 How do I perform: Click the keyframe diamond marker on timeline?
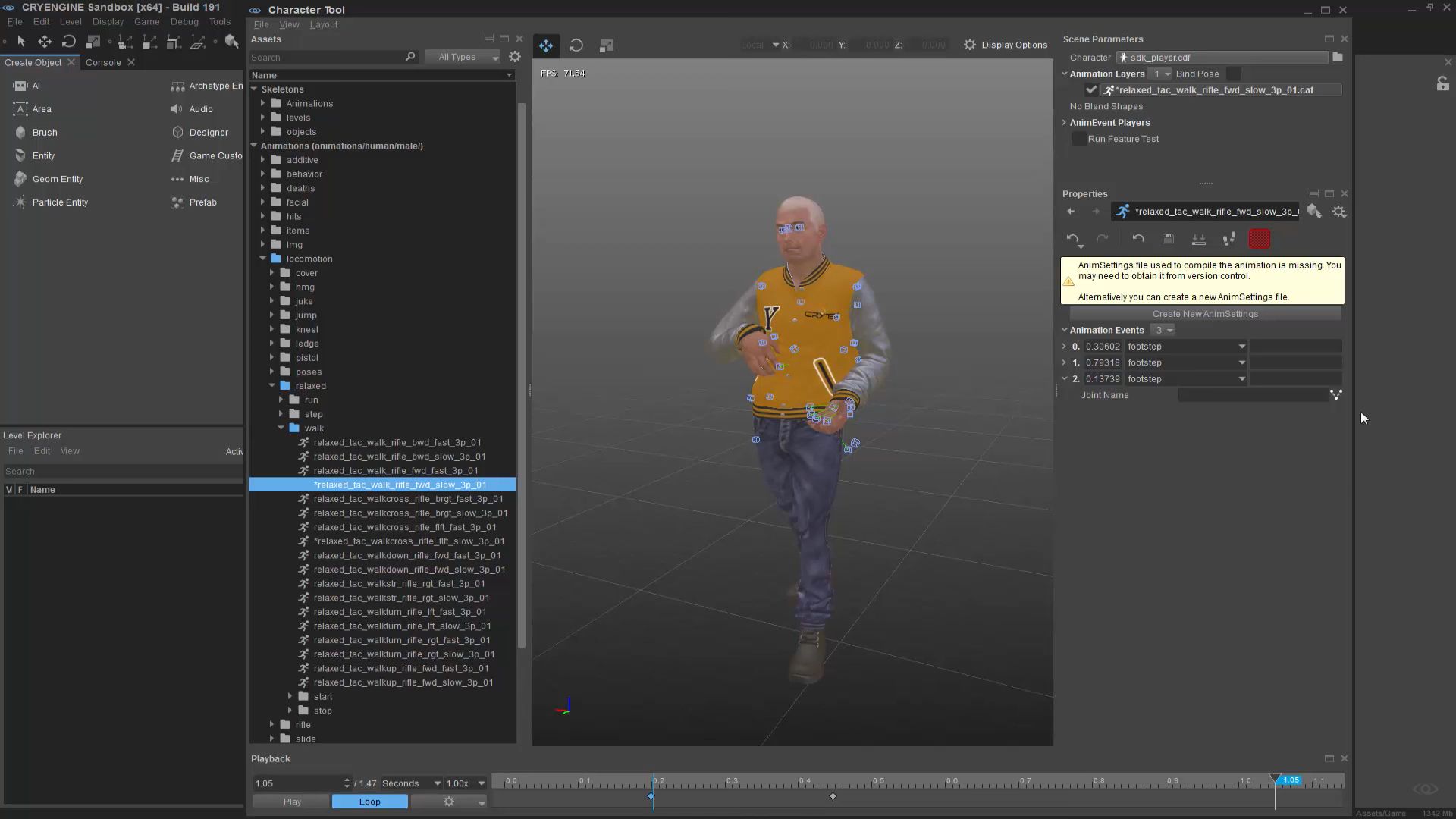click(x=833, y=796)
